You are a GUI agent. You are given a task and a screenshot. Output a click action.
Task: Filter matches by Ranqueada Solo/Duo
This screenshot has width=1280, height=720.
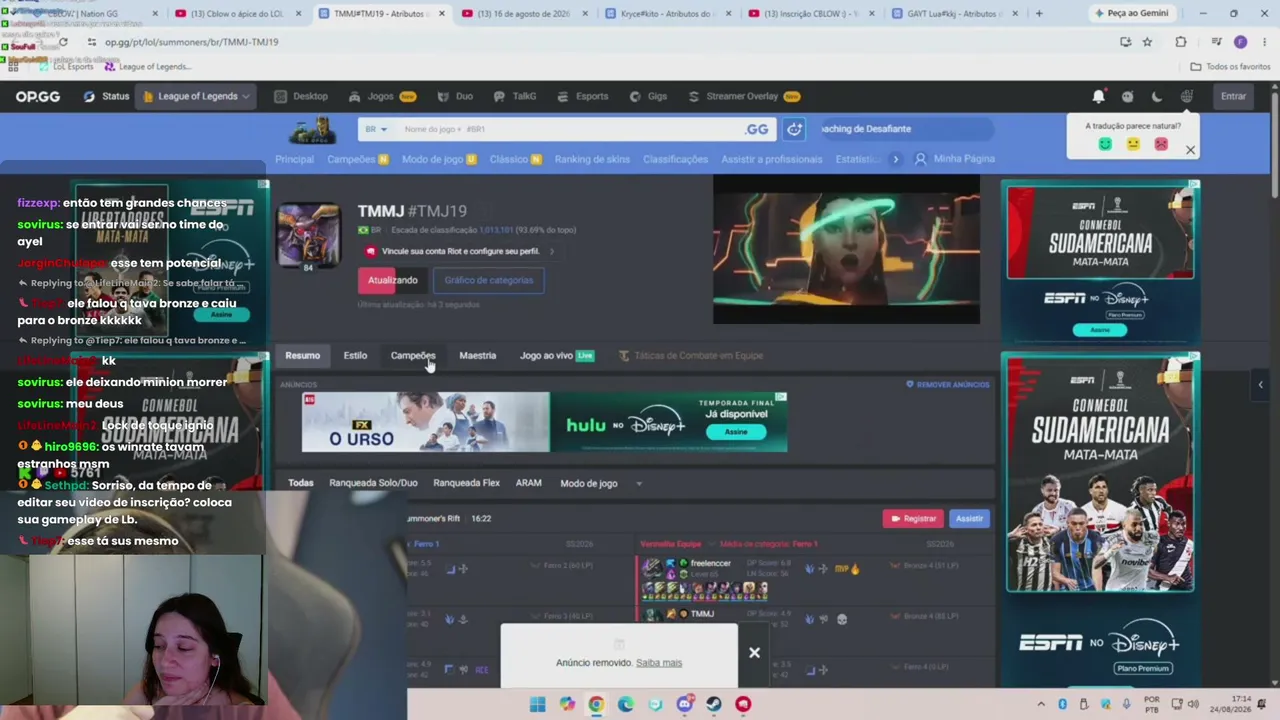(x=373, y=483)
